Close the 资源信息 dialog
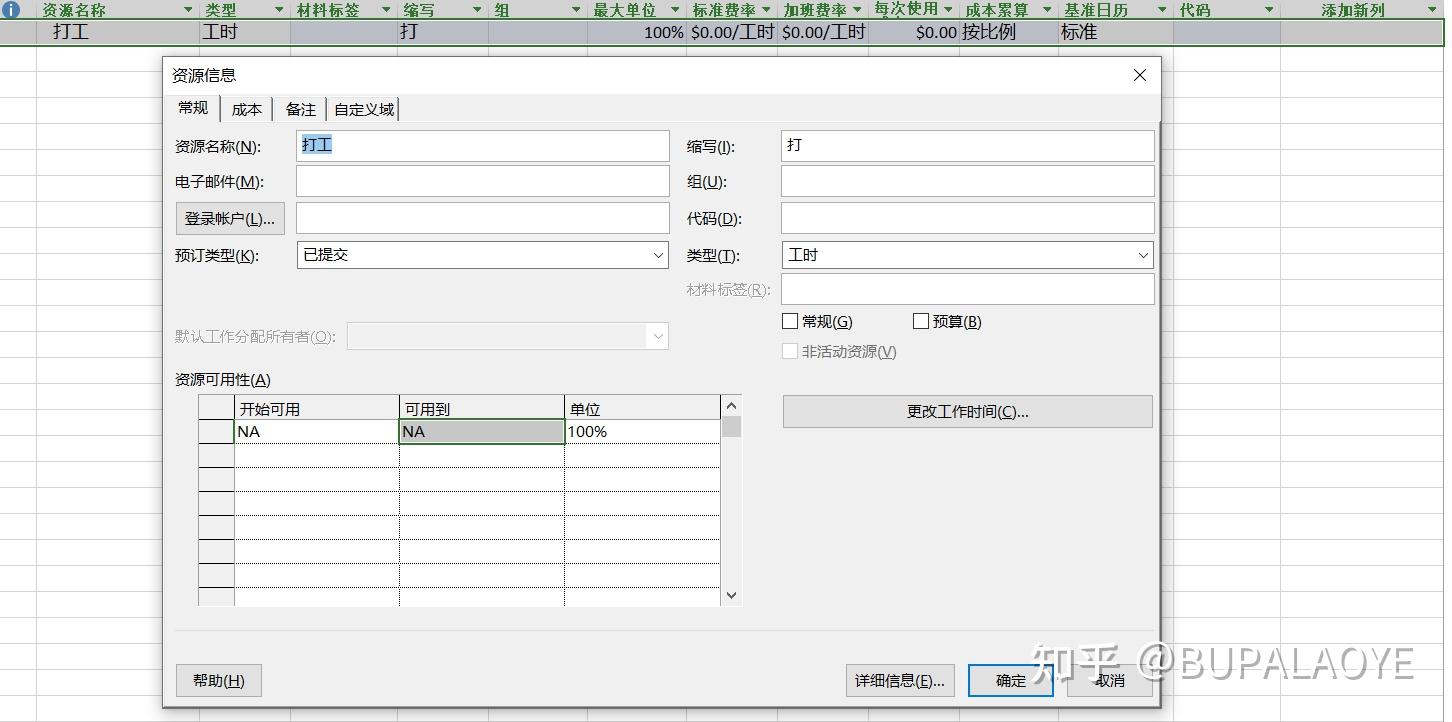Viewport: 1452px width, 722px height. [x=1139, y=75]
